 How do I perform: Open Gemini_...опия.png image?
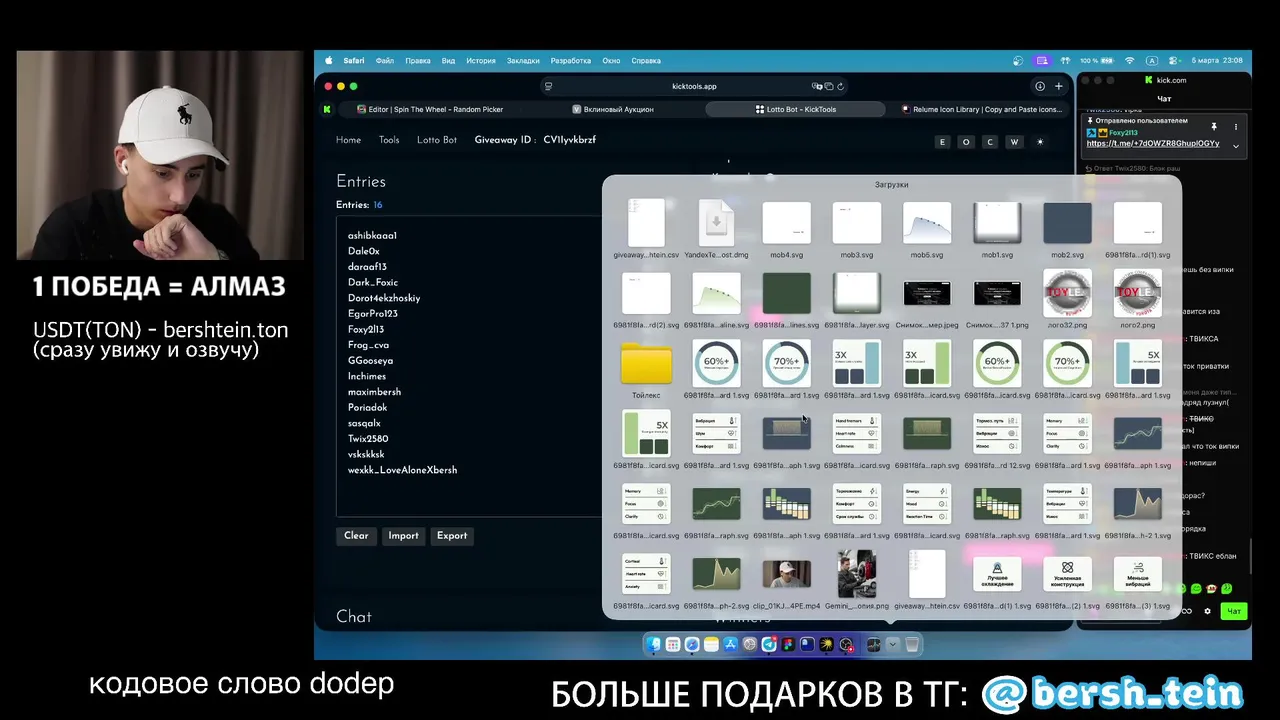click(856, 580)
